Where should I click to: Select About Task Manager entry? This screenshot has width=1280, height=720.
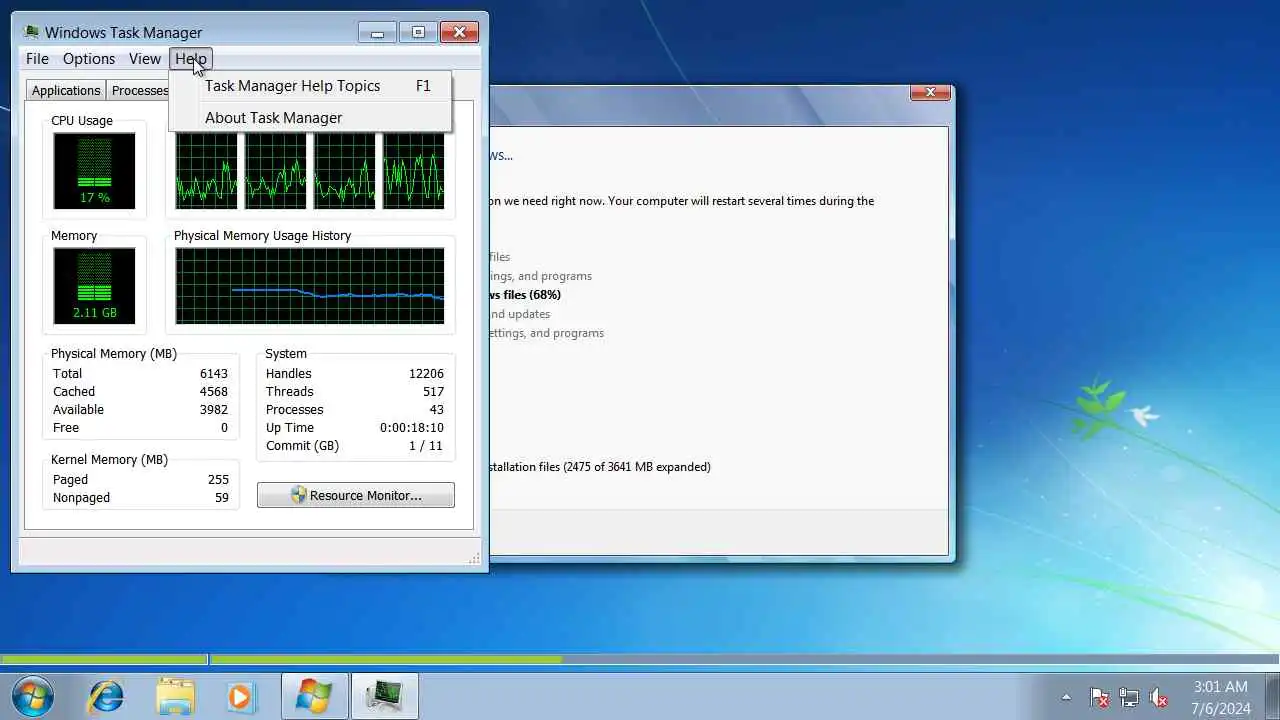click(310, 118)
